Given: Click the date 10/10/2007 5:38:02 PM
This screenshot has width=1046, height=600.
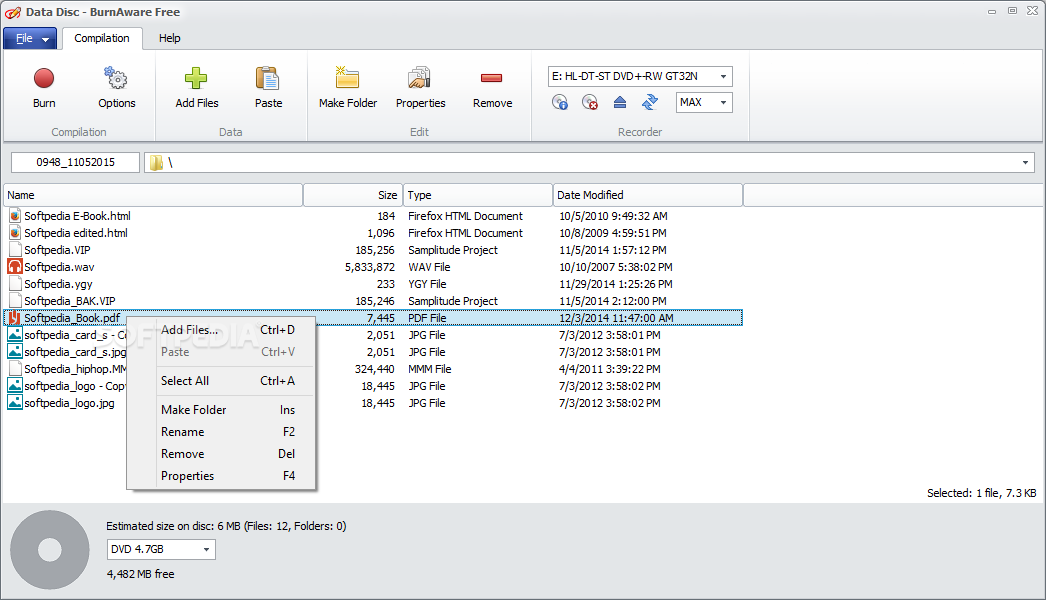Looking at the screenshot, I should coord(616,267).
